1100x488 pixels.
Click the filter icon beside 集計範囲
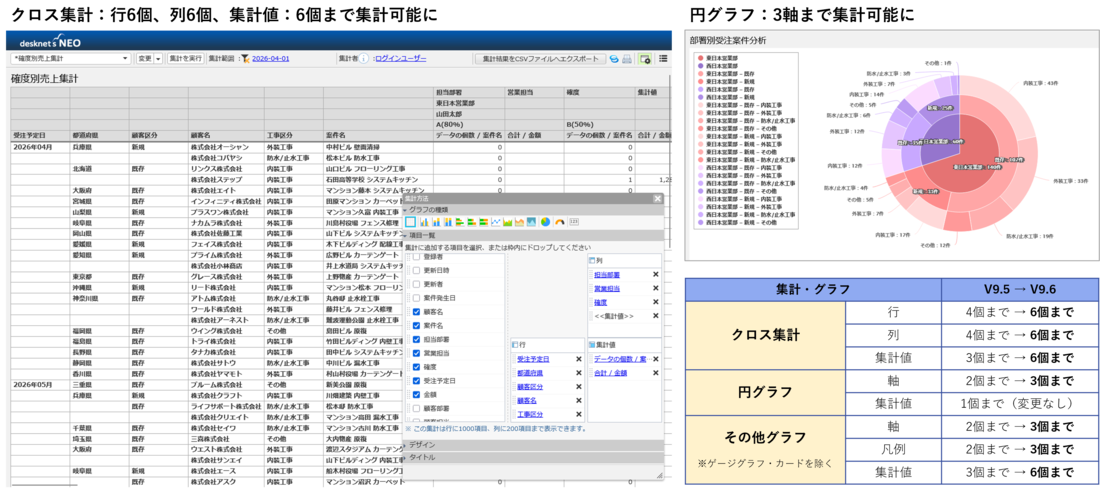(x=246, y=59)
